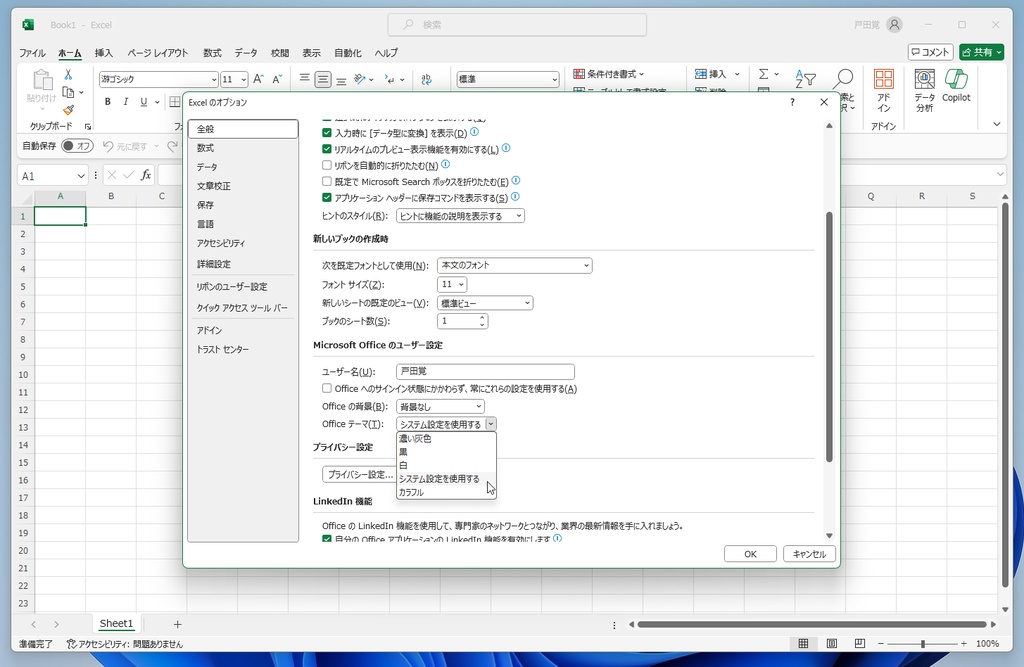Click the top align icon
The image size is (1024, 667).
click(304, 78)
